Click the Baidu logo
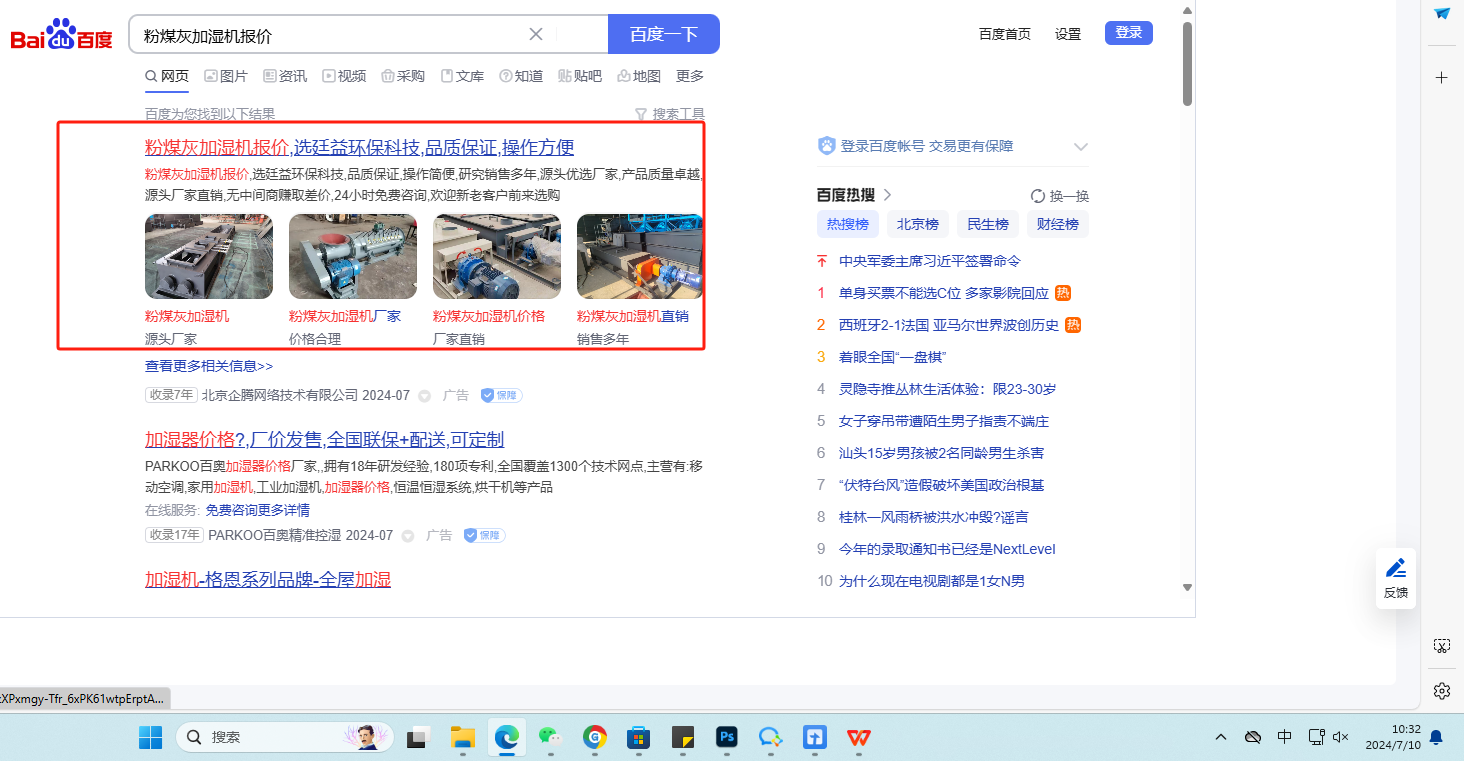Image resolution: width=1464 pixels, height=761 pixels. click(x=62, y=36)
